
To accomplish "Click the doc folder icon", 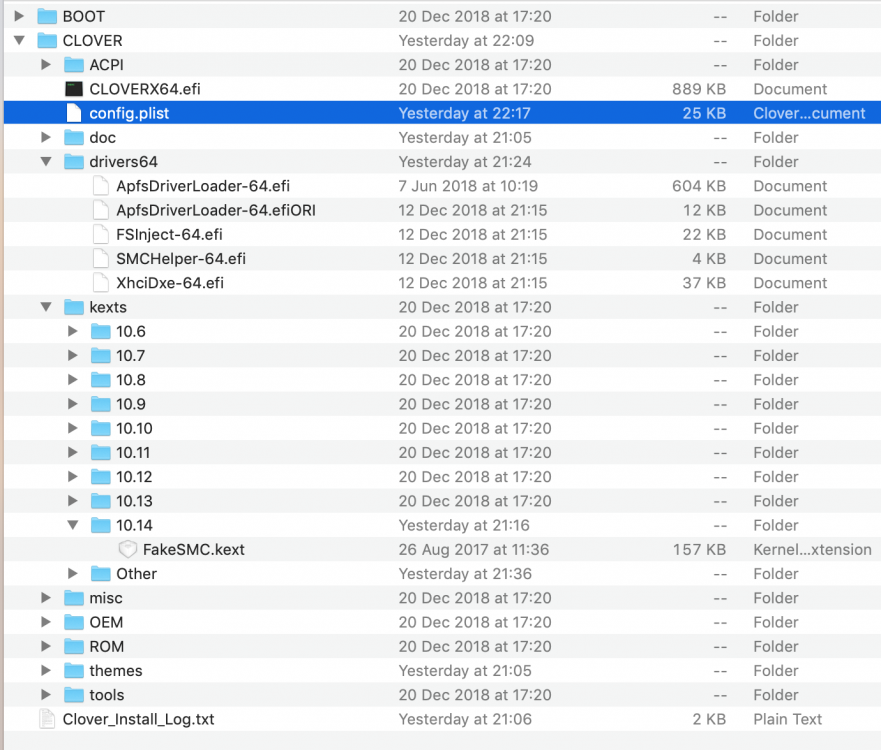I will click(x=74, y=137).
